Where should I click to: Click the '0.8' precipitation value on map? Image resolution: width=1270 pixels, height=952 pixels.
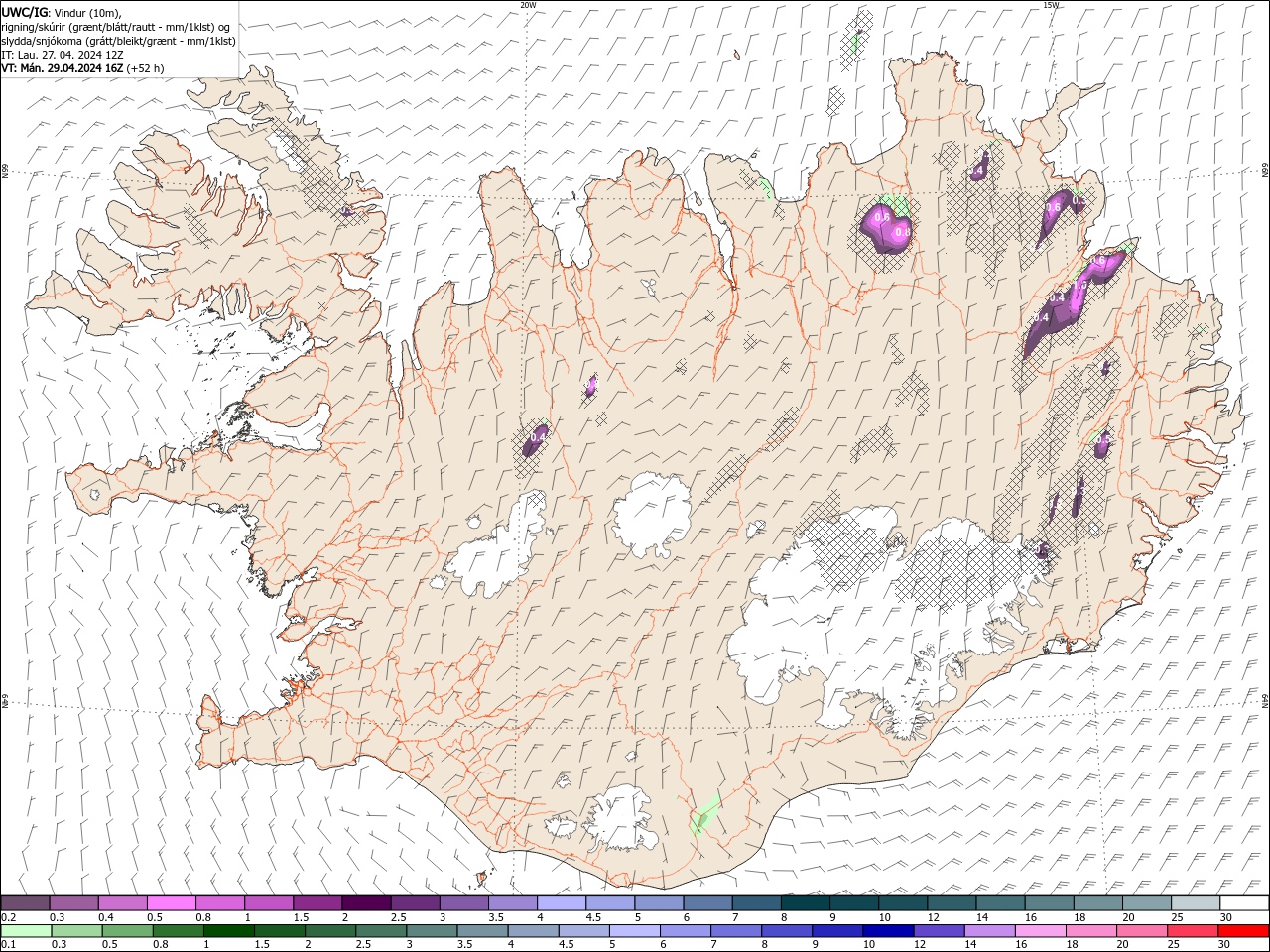(x=902, y=232)
